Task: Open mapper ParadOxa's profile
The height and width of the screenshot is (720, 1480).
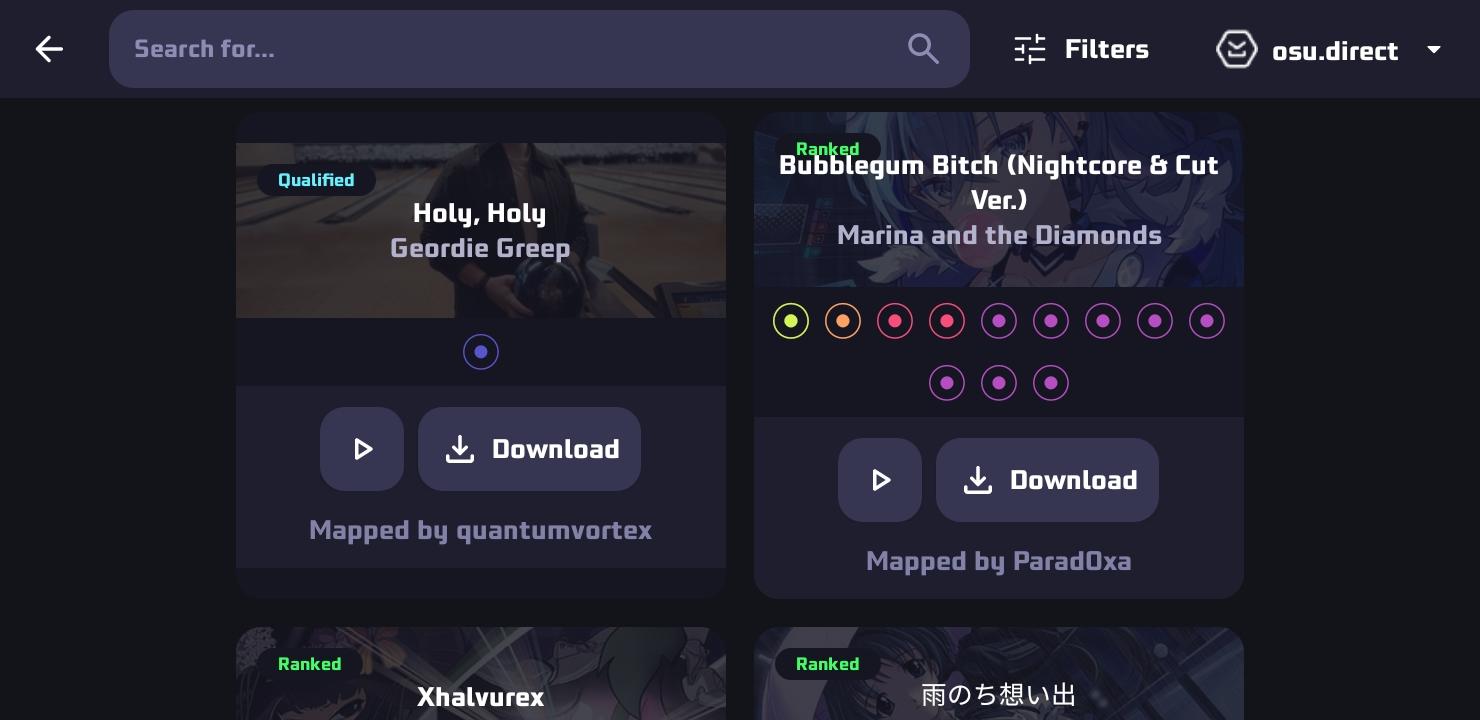Action: [1072, 561]
